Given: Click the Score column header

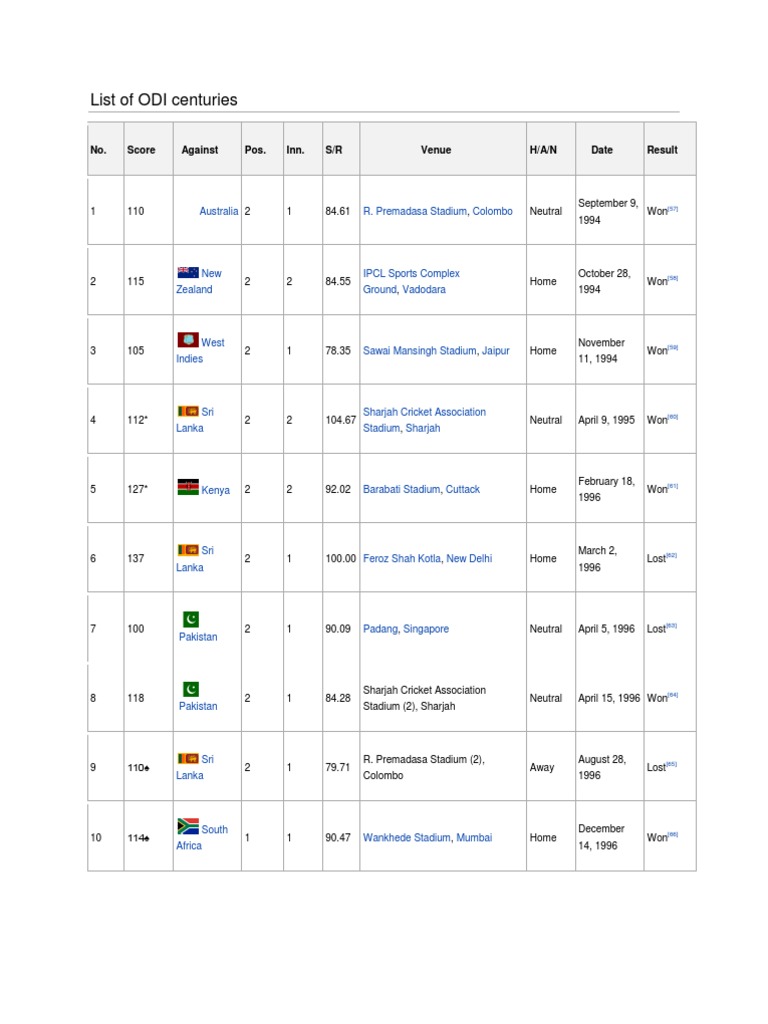Looking at the screenshot, I should pyautogui.click(x=141, y=150).
